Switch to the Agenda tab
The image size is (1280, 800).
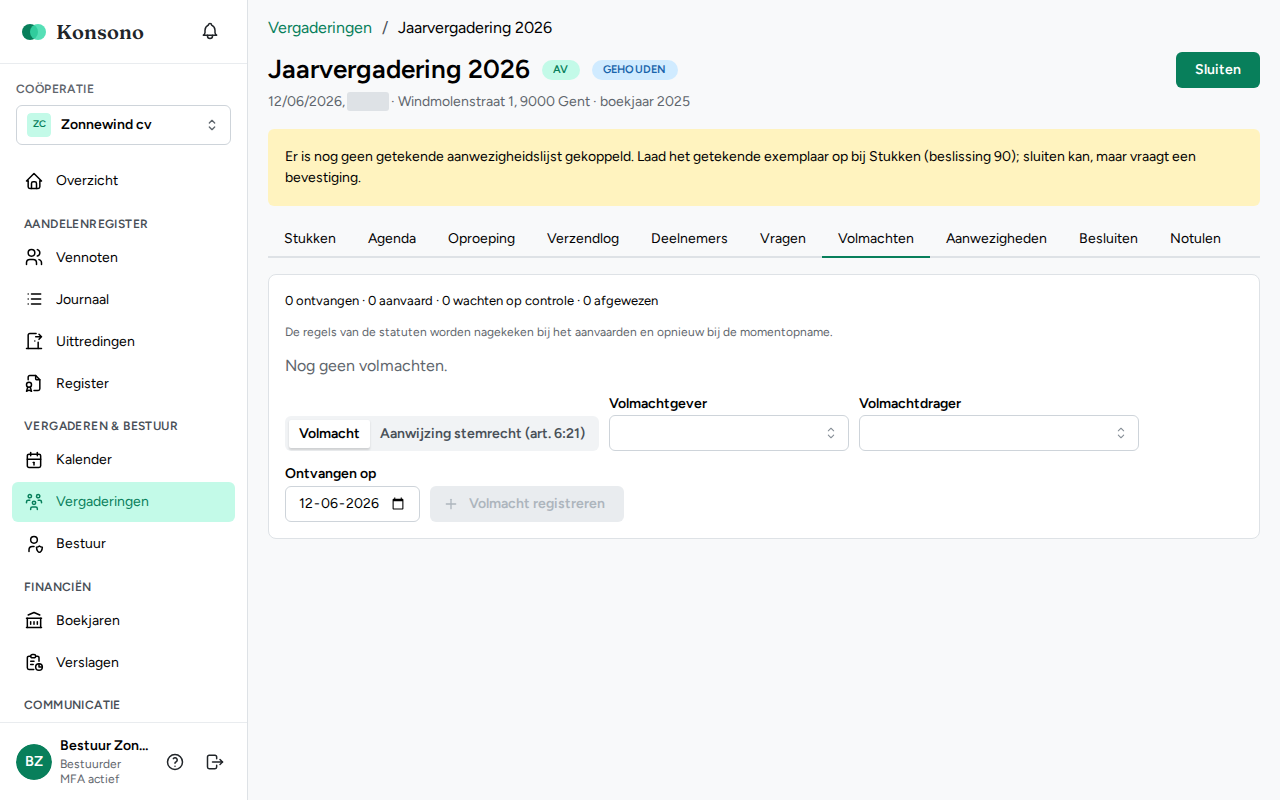pos(392,239)
